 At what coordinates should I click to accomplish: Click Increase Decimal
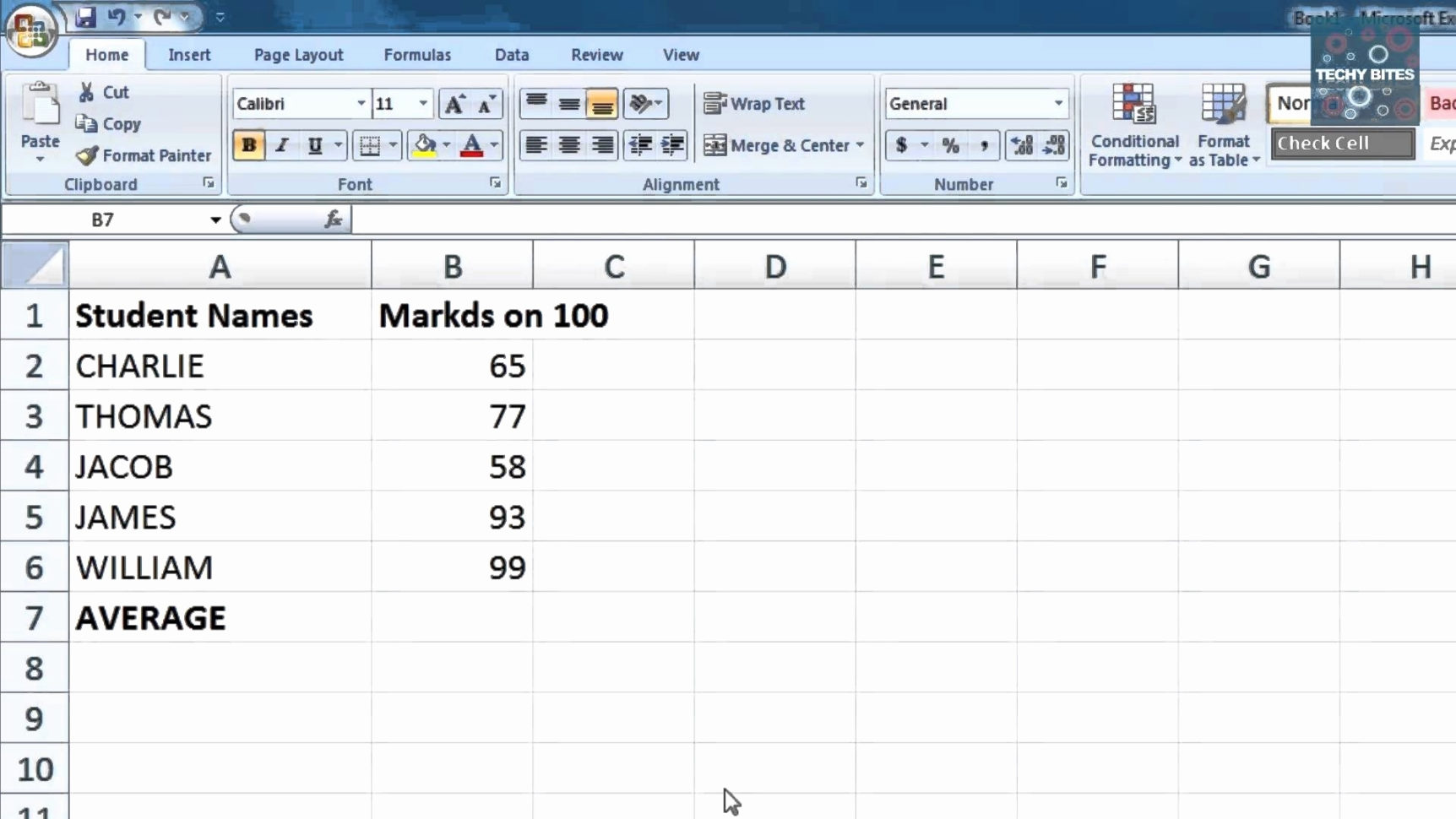point(1022,145)
